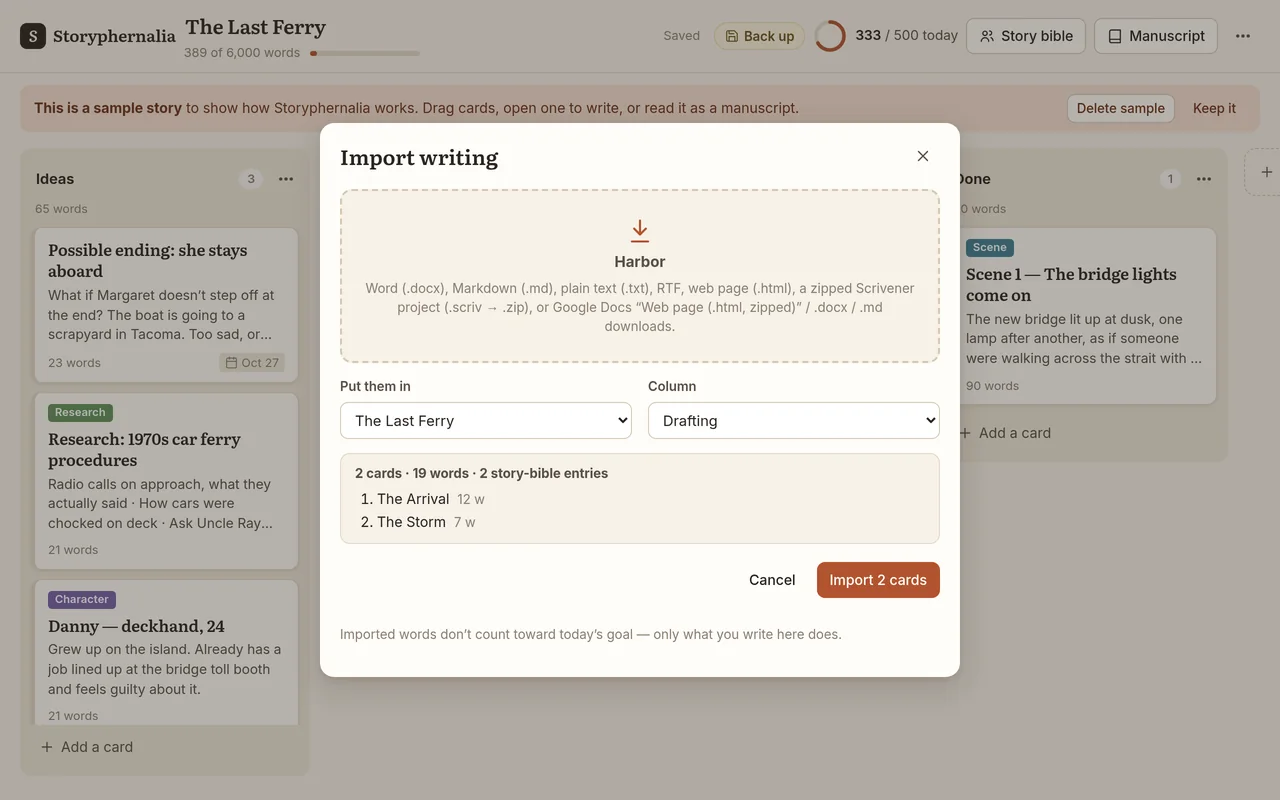Close the Import writing dialog
The image size is (1280, 800).
[923, 156]
